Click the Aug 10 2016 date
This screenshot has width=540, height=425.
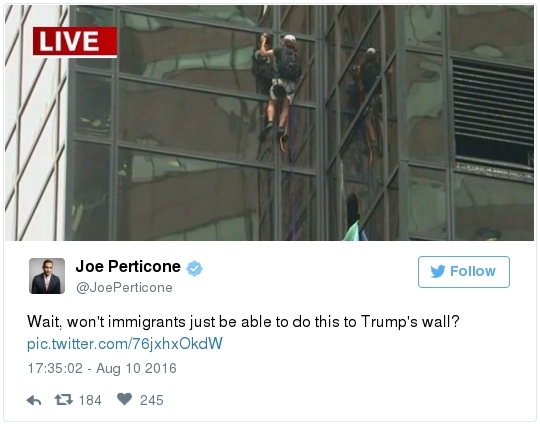(136, 369)
